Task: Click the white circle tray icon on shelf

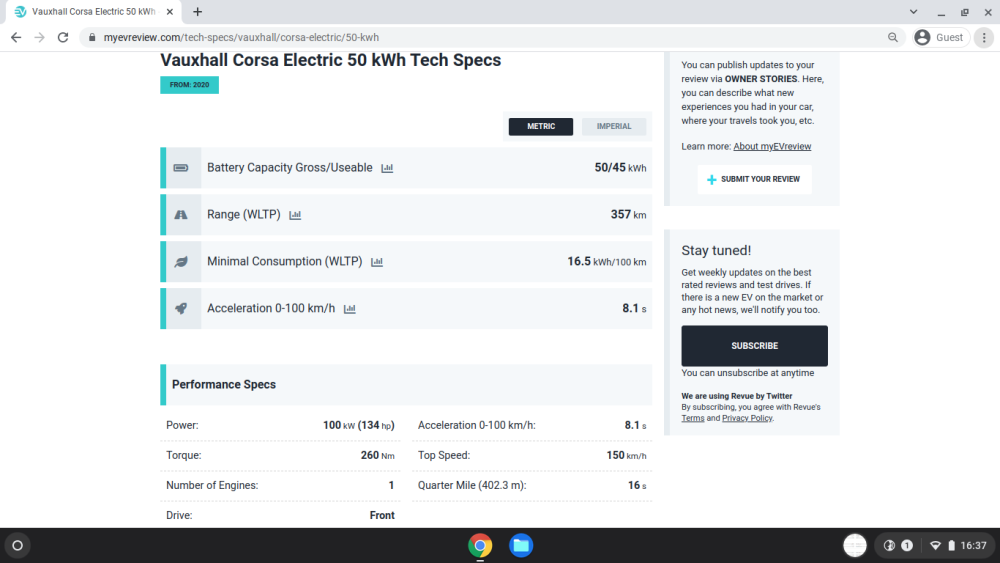Action: (855, 546)
